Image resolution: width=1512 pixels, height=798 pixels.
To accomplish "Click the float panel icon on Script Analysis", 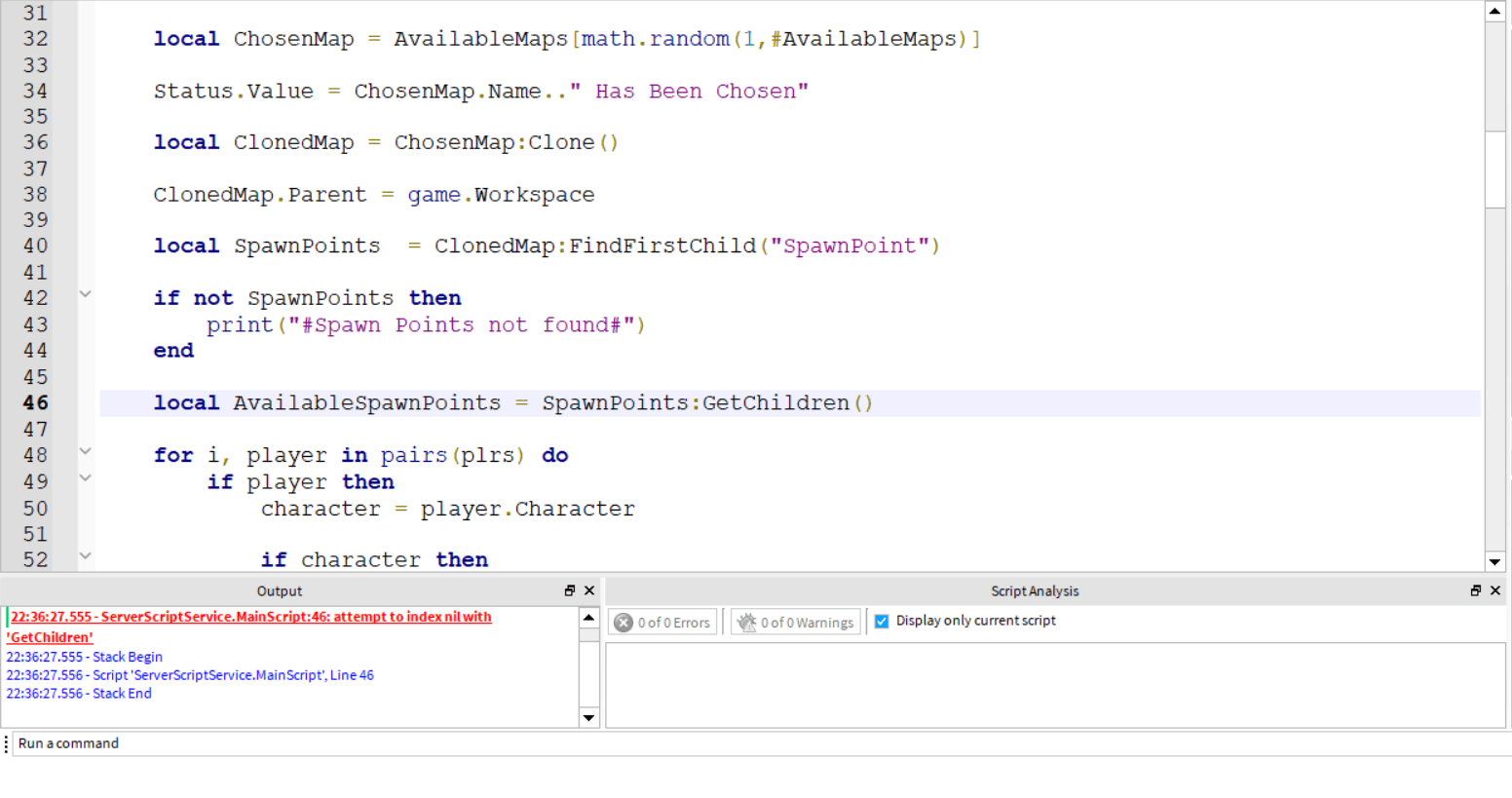I will tap(1477, 590).
